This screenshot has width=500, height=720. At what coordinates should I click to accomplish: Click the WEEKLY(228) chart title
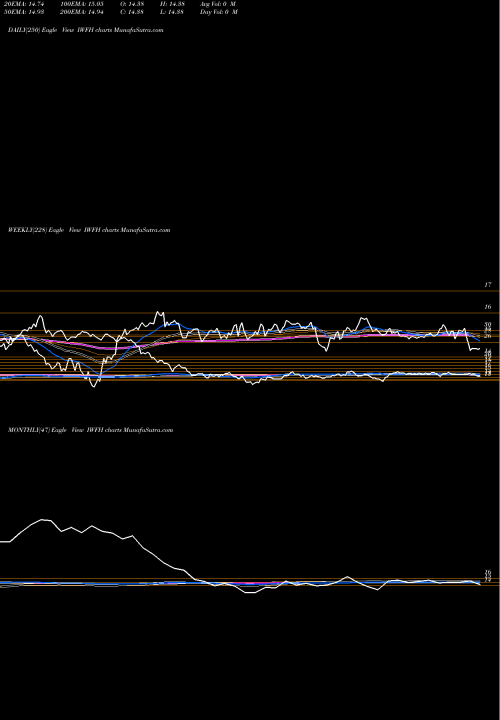[x=89, y=230]
